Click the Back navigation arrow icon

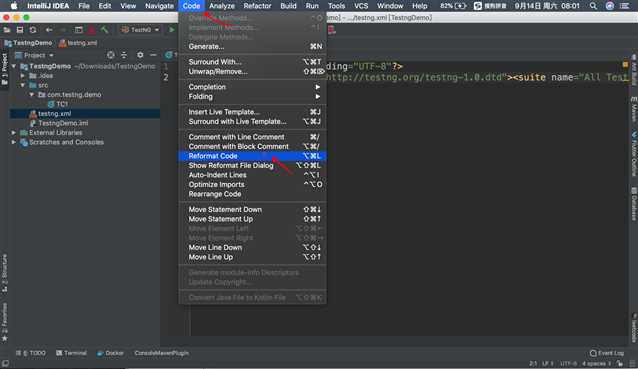pos(49,30)
